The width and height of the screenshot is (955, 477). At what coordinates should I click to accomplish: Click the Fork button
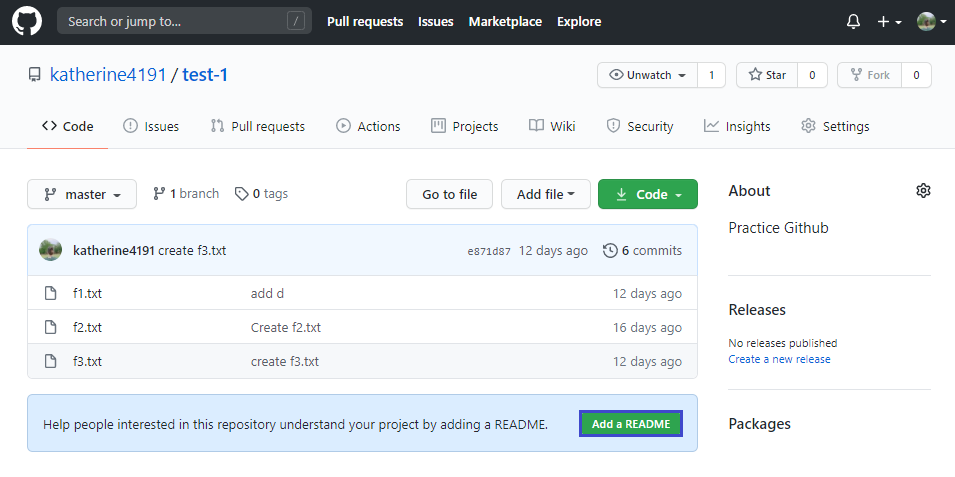[869, 75]
